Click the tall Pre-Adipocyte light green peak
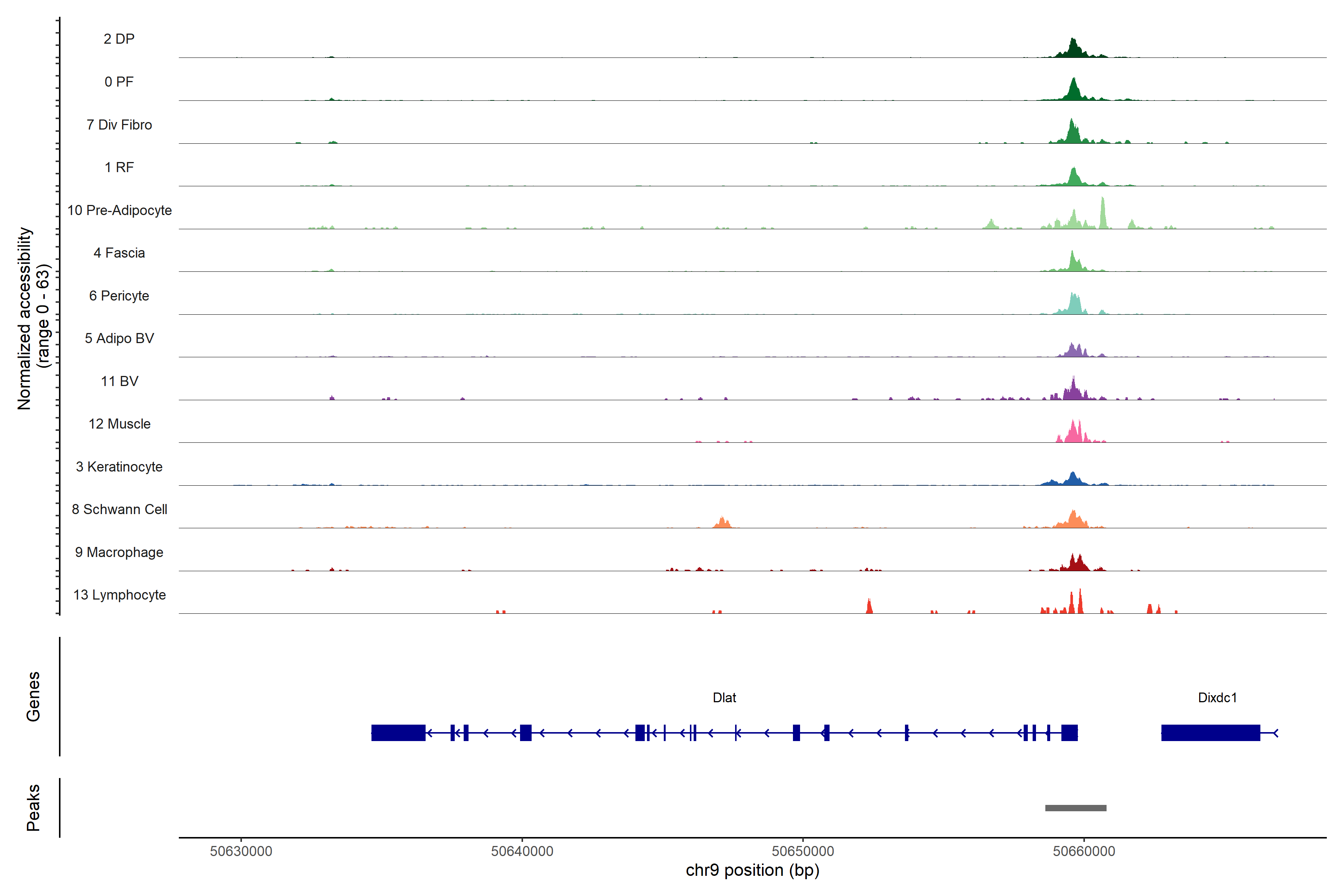Screen dimensions: 1344x896 (1103, 214)
